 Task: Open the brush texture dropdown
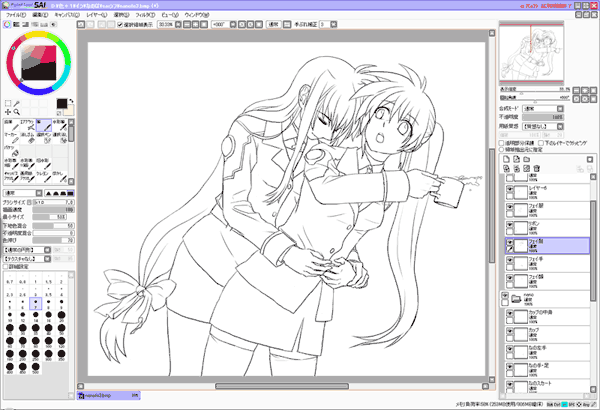tap(27, 259)
